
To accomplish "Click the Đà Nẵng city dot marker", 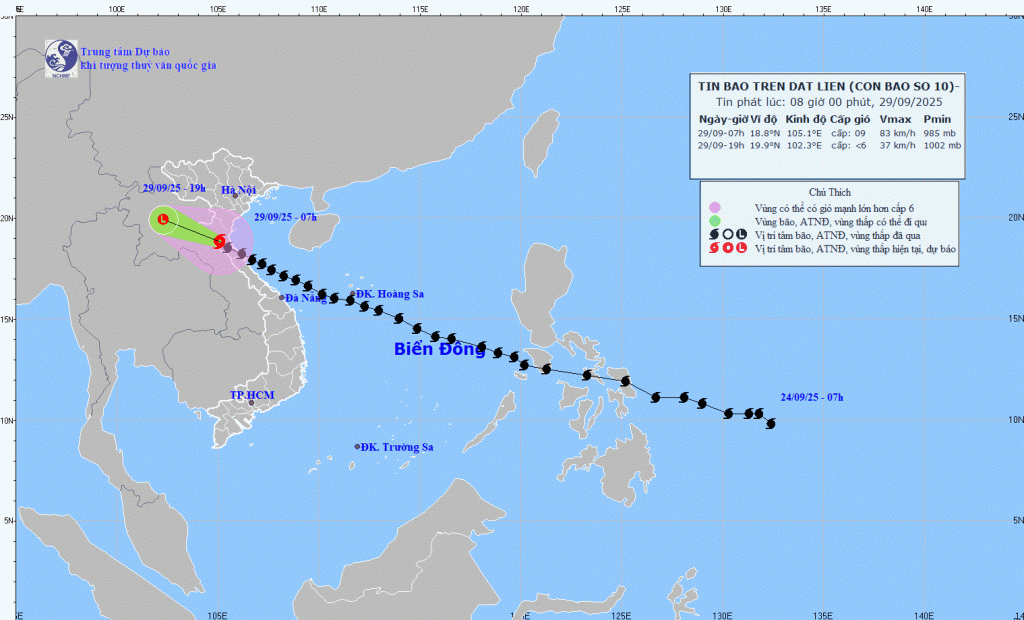I will click(282, 297).
